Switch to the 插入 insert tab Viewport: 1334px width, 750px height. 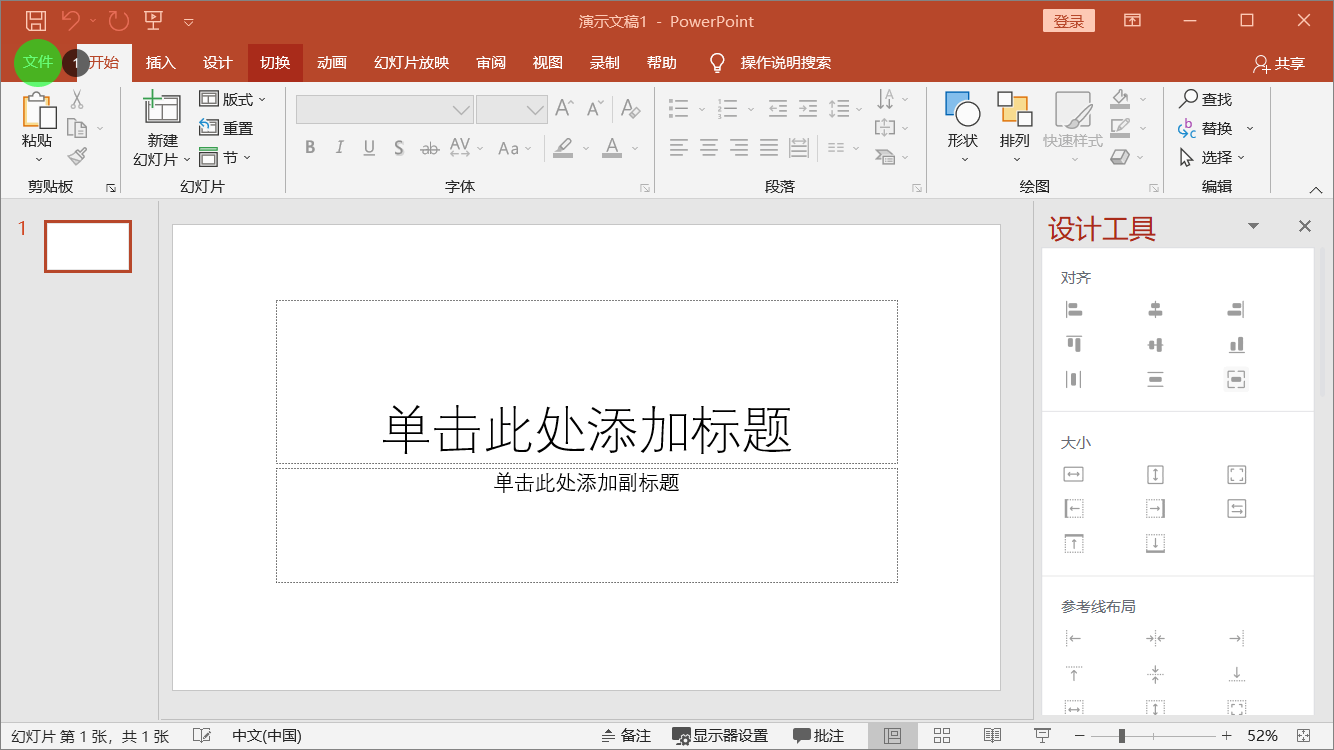tap(160, 62)
